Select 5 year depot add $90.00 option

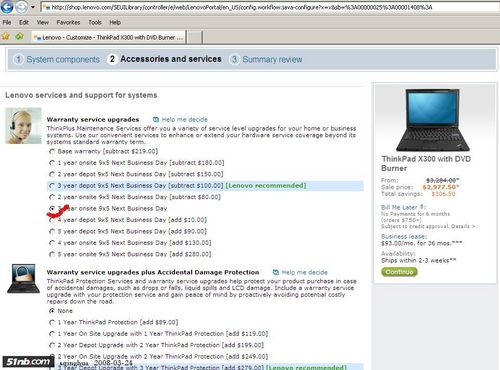point(52,231)
